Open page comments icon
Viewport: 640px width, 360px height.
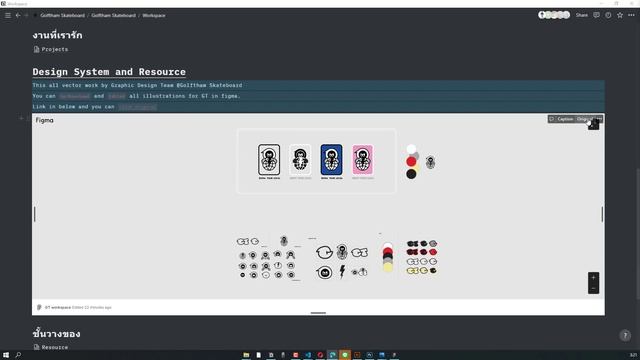[x=596, y=15]
